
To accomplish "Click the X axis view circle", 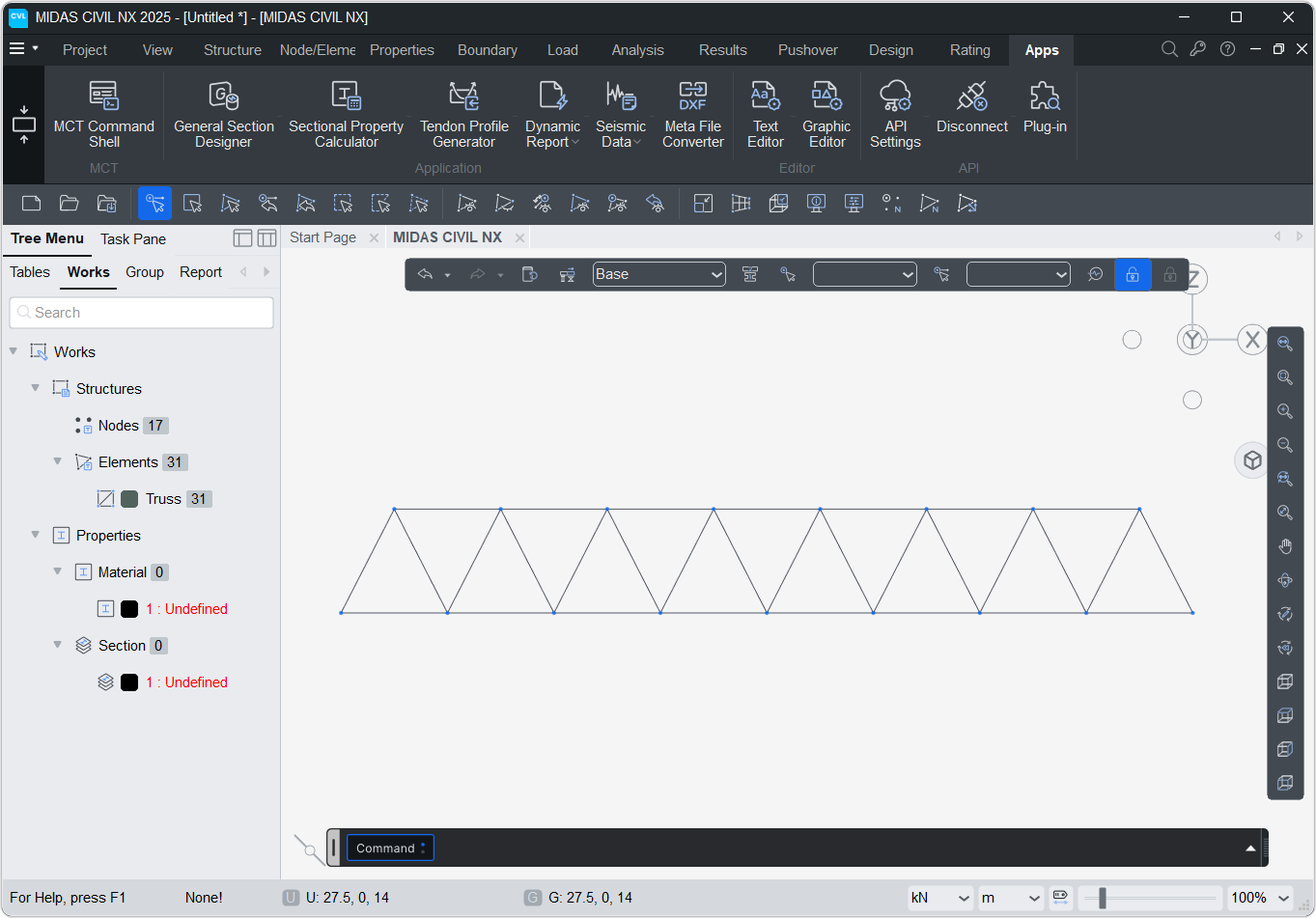I will 1252,340.
